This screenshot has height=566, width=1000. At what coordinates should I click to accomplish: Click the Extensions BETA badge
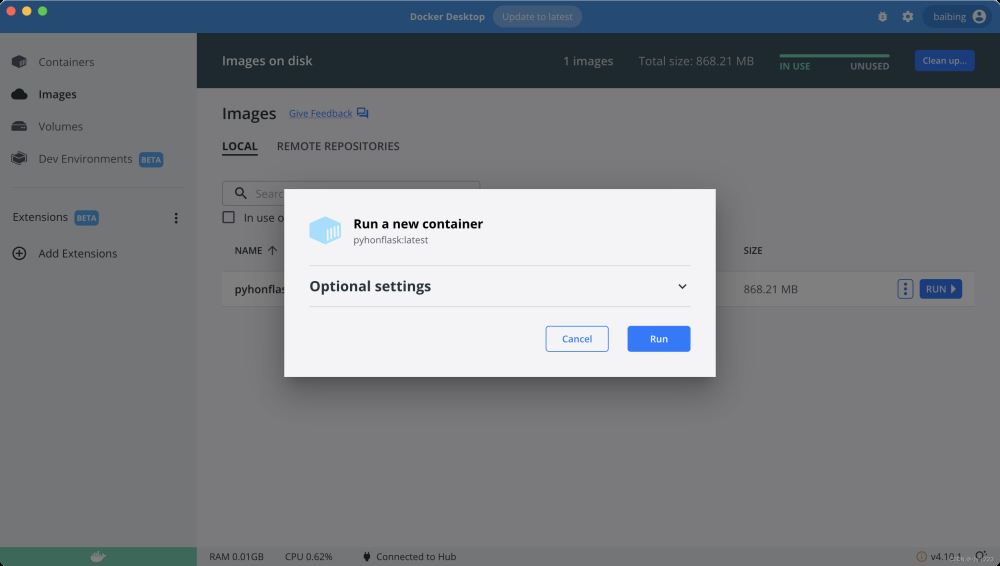click(86, 218)
